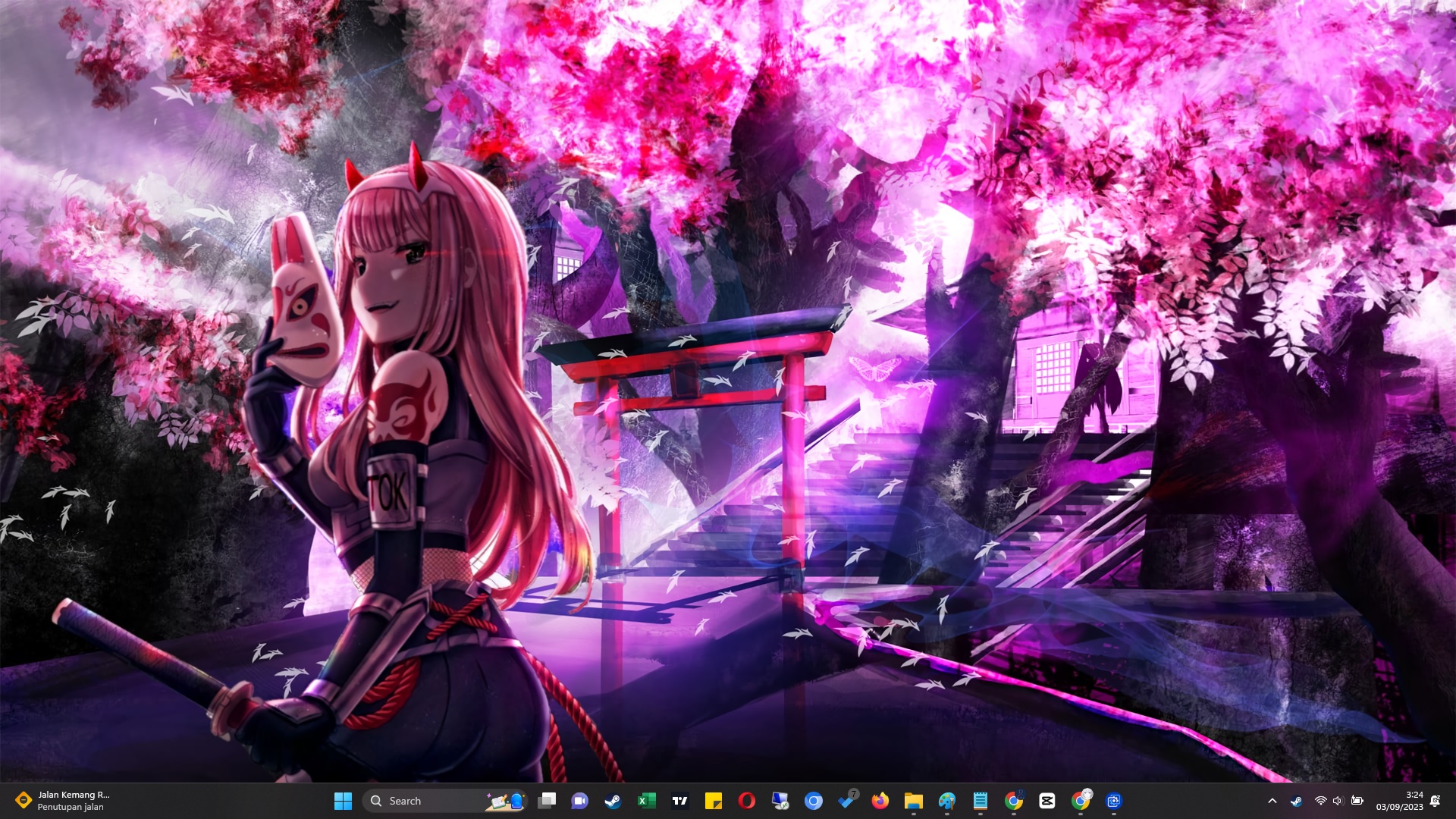Viewport: 1456px width, 819px height.
Task: Open CapCut from the taskbar
Action: click(x=1047, y=801)
